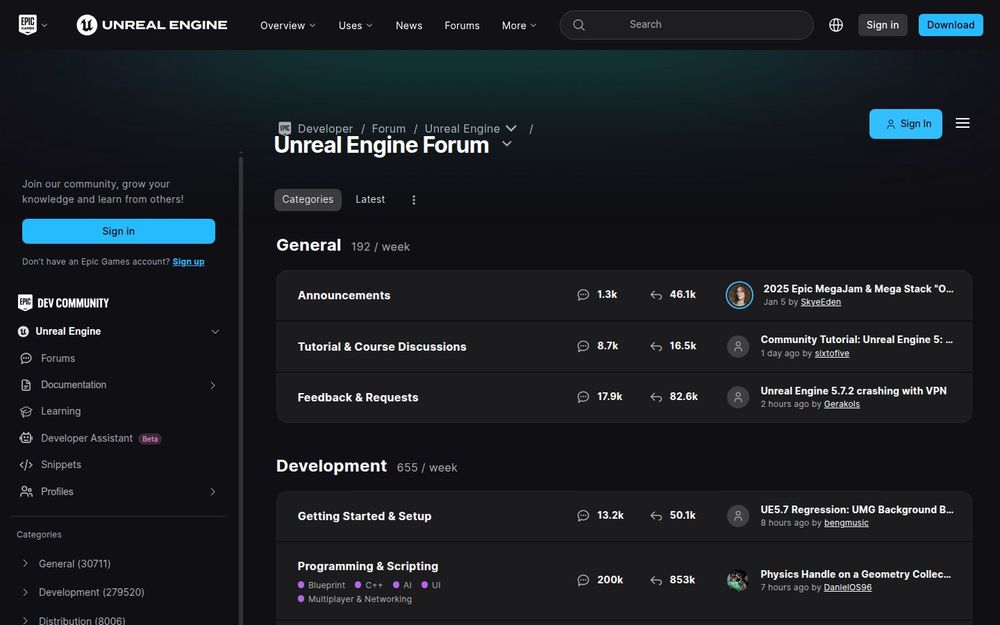
Task: Click the Epic Games logo in top bar
Action: (x=27, y=25)
